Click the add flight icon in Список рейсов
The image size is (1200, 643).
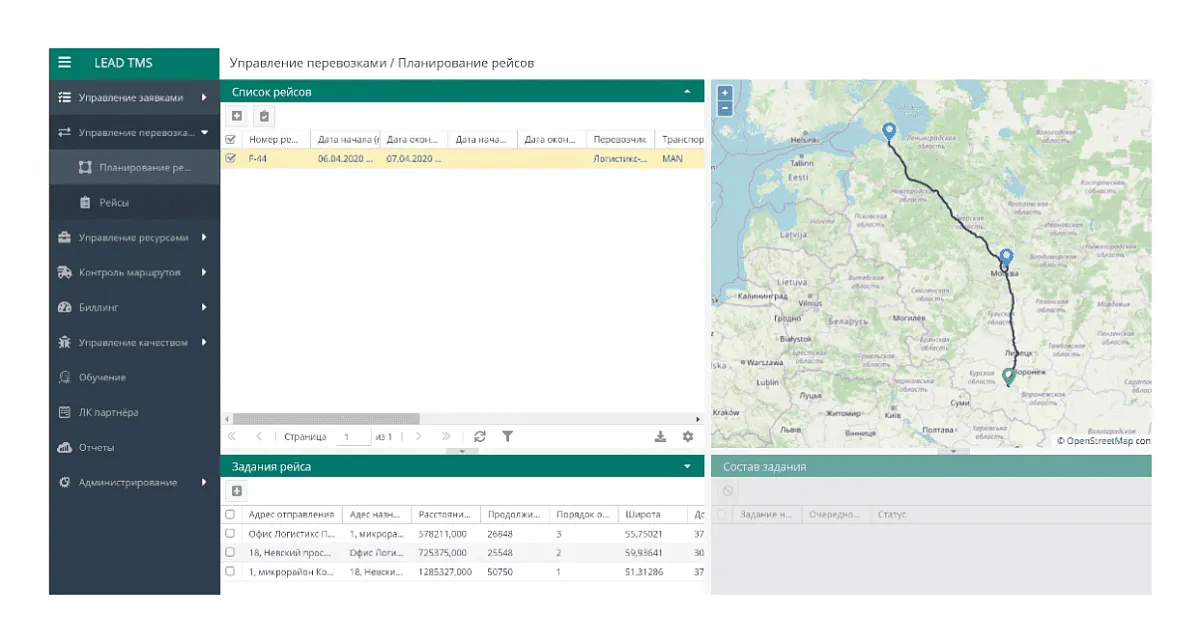point(236,115)
